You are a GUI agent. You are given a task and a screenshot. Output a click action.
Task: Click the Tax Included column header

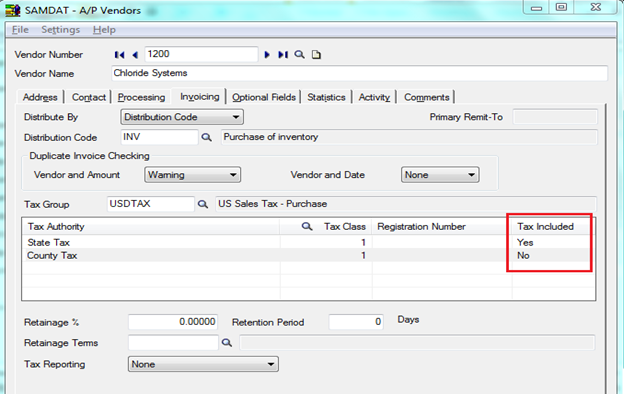coord(546,226)
